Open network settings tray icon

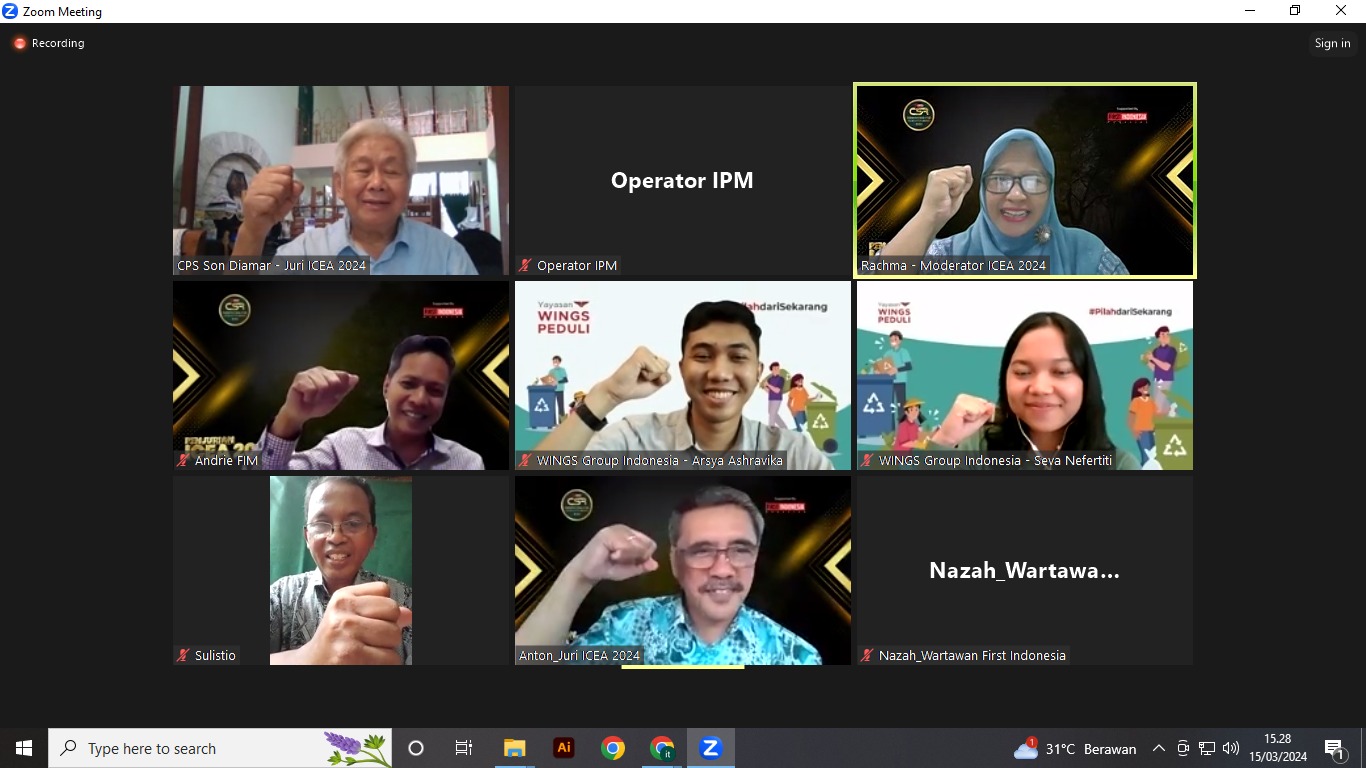tap(1207, 748)
